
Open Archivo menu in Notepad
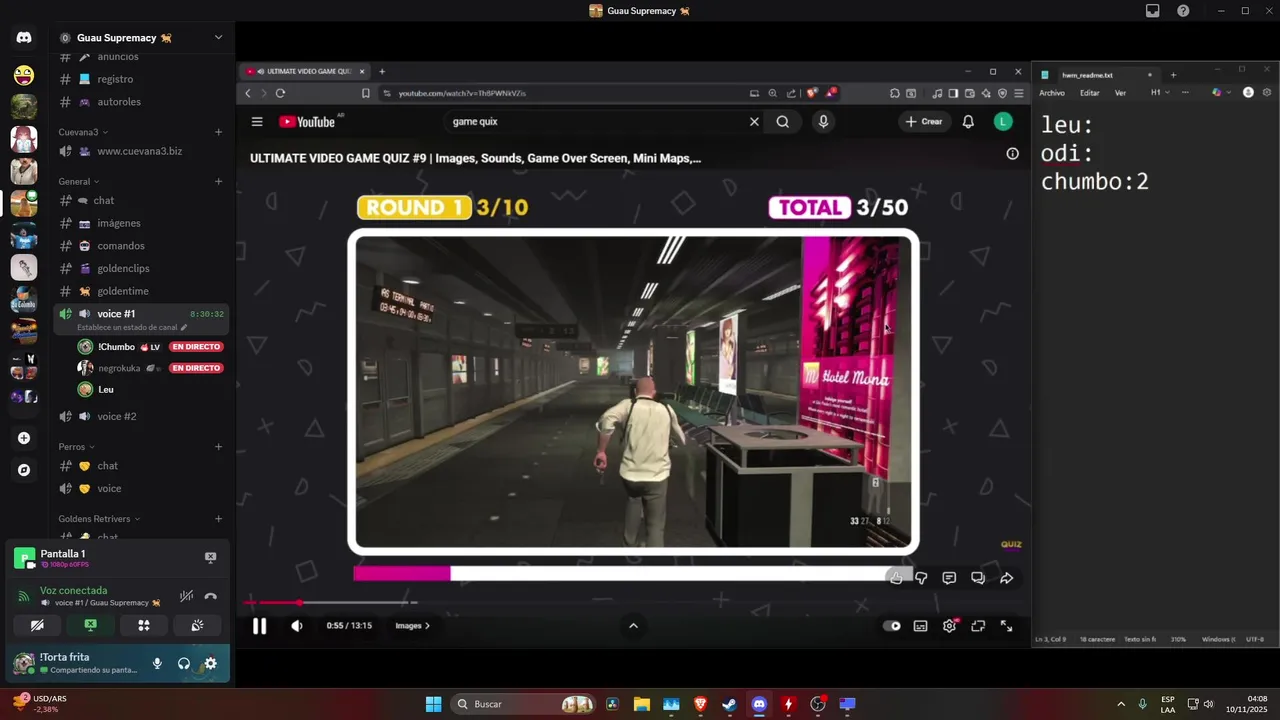(1052, 93)
